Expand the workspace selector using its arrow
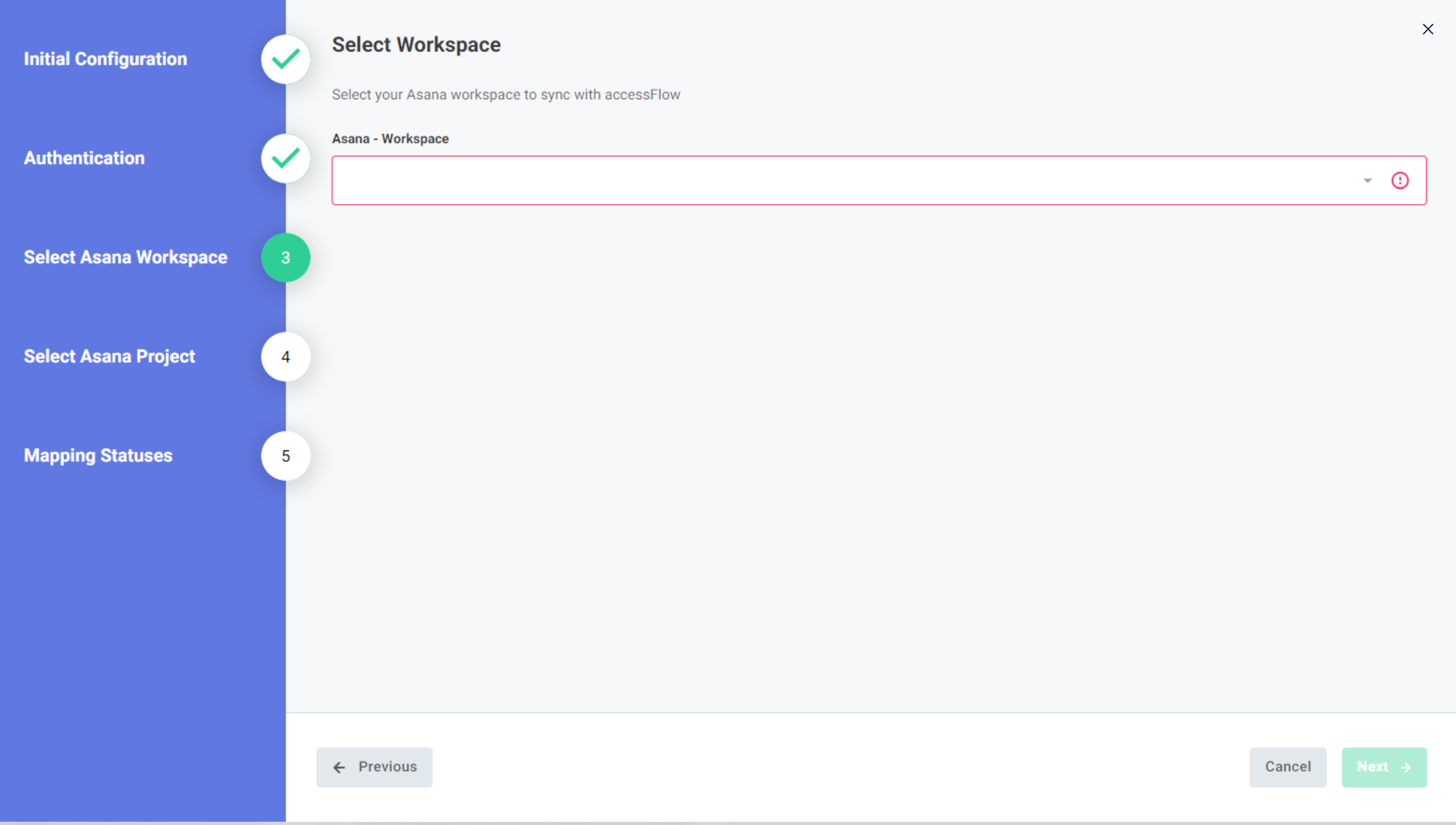This screenshot has height=825, width=1456. (1367, 180)
